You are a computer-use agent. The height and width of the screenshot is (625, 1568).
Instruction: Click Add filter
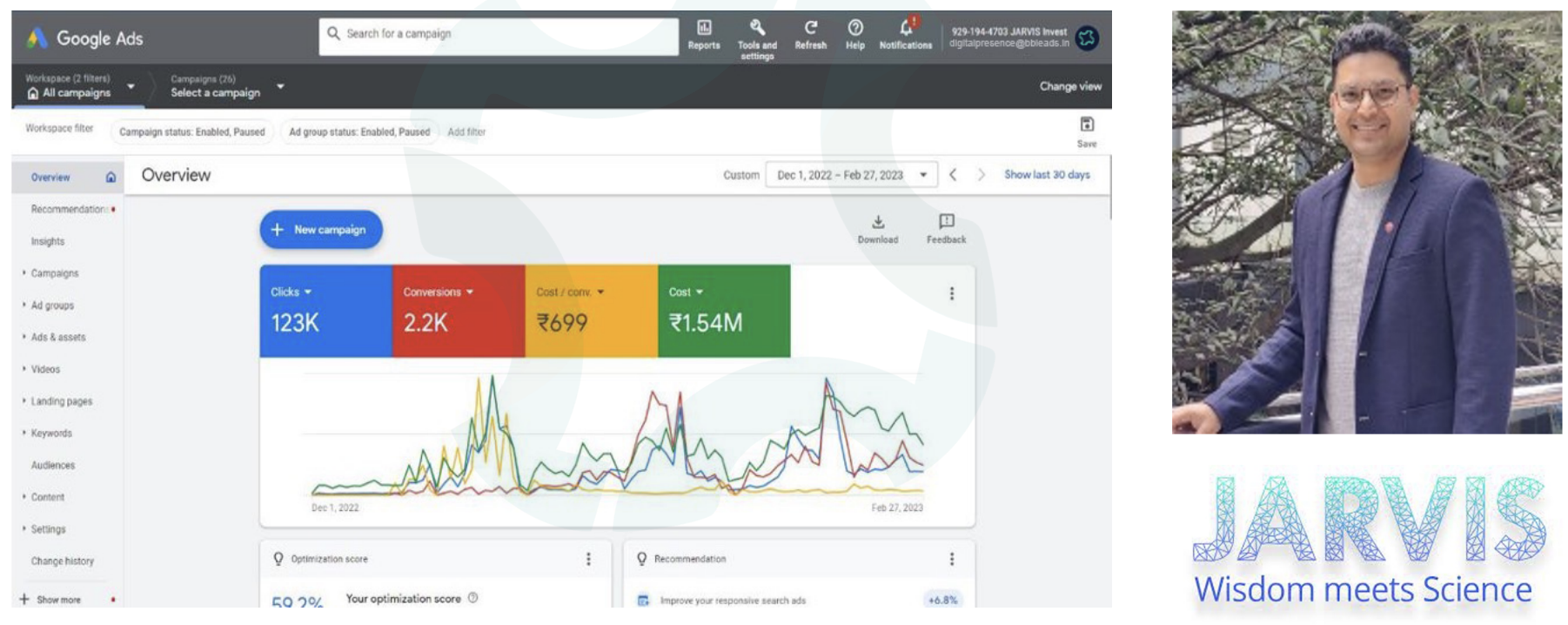pyautogui.click(x=466, y=132)
